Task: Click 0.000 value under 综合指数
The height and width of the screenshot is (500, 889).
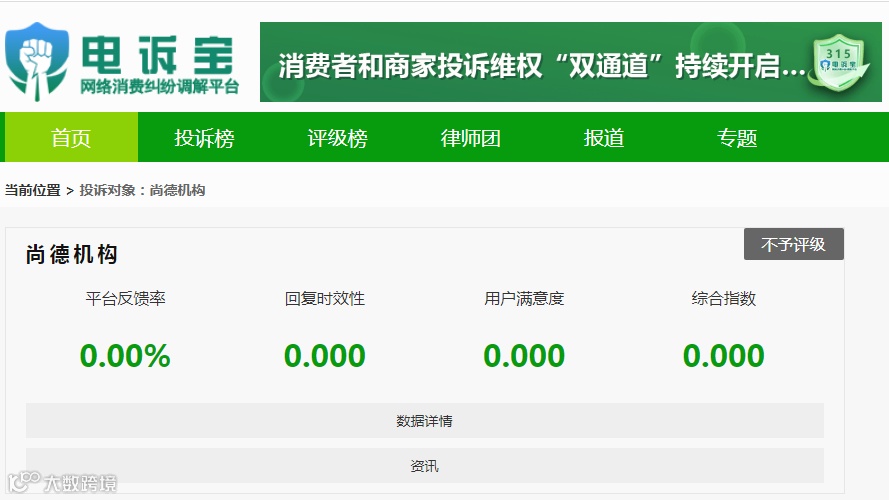Action: click(724, 356)
